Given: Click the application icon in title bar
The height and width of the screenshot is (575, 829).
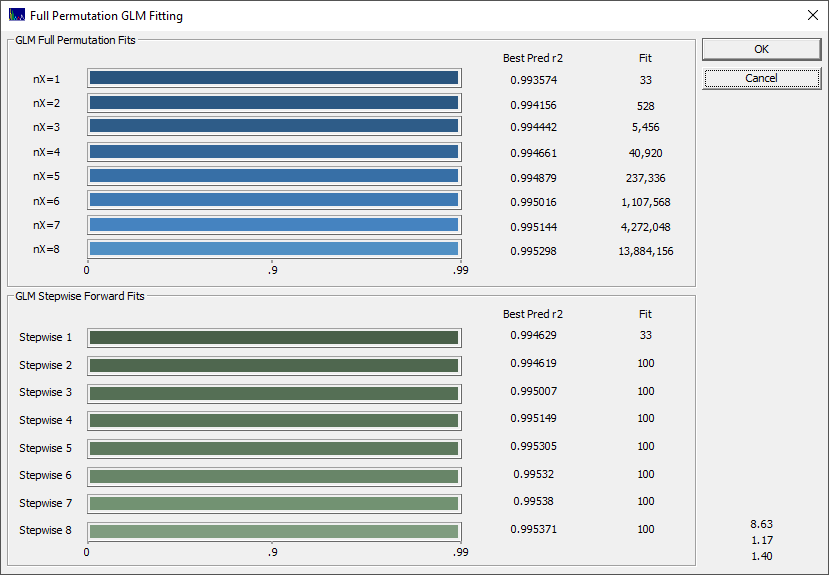Looking at the screenshot, I should pyautogui.click(x=17, y=15).
